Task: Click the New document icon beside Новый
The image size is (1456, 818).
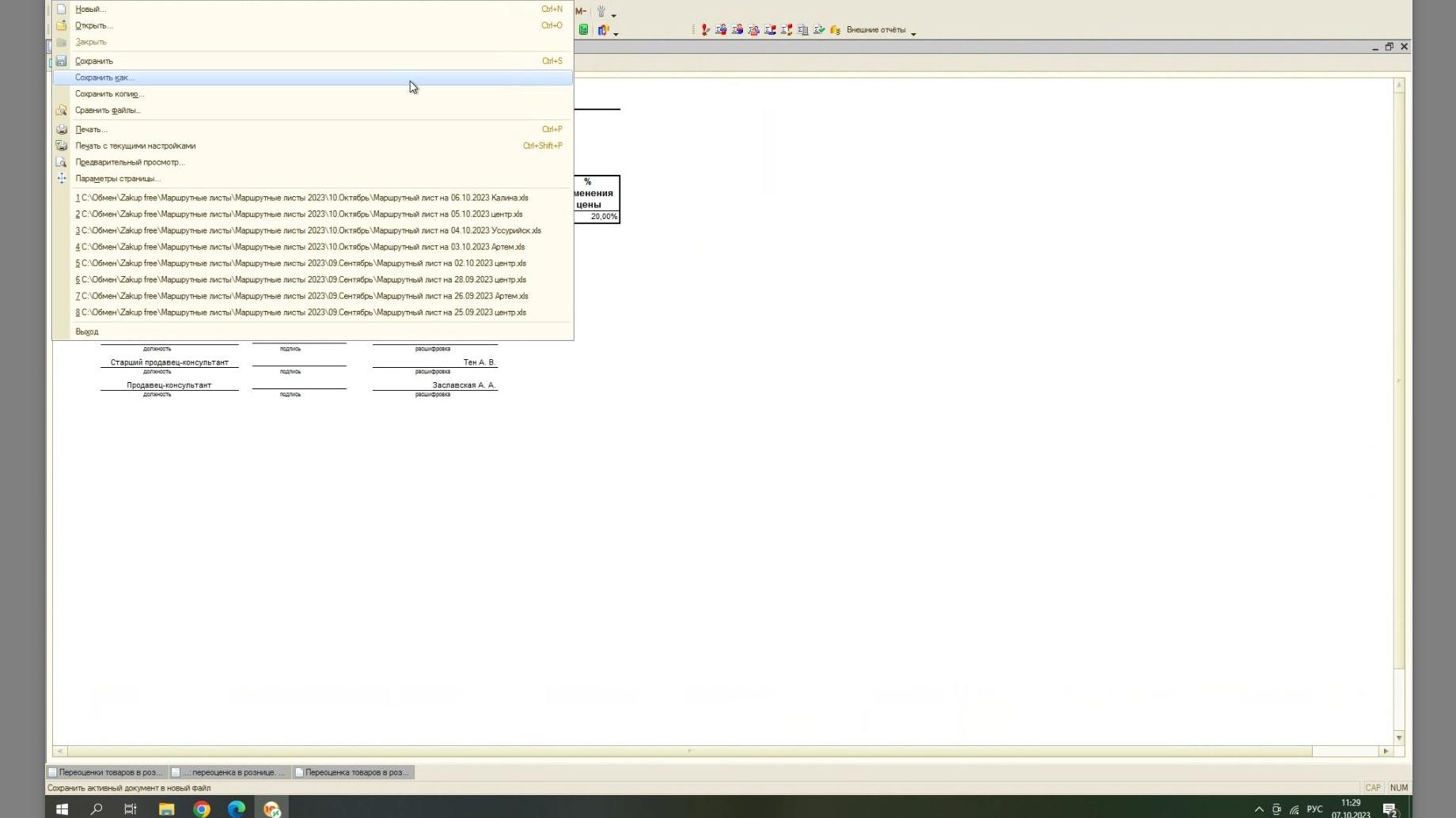Action: point(61,9)
